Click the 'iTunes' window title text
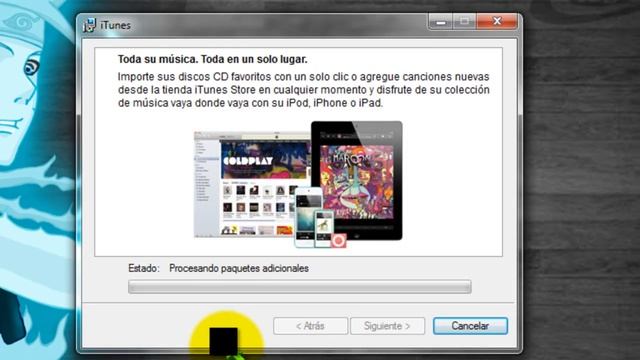Image resolution: width=640 pixels, height=360 pixels. tap(116, 25)
